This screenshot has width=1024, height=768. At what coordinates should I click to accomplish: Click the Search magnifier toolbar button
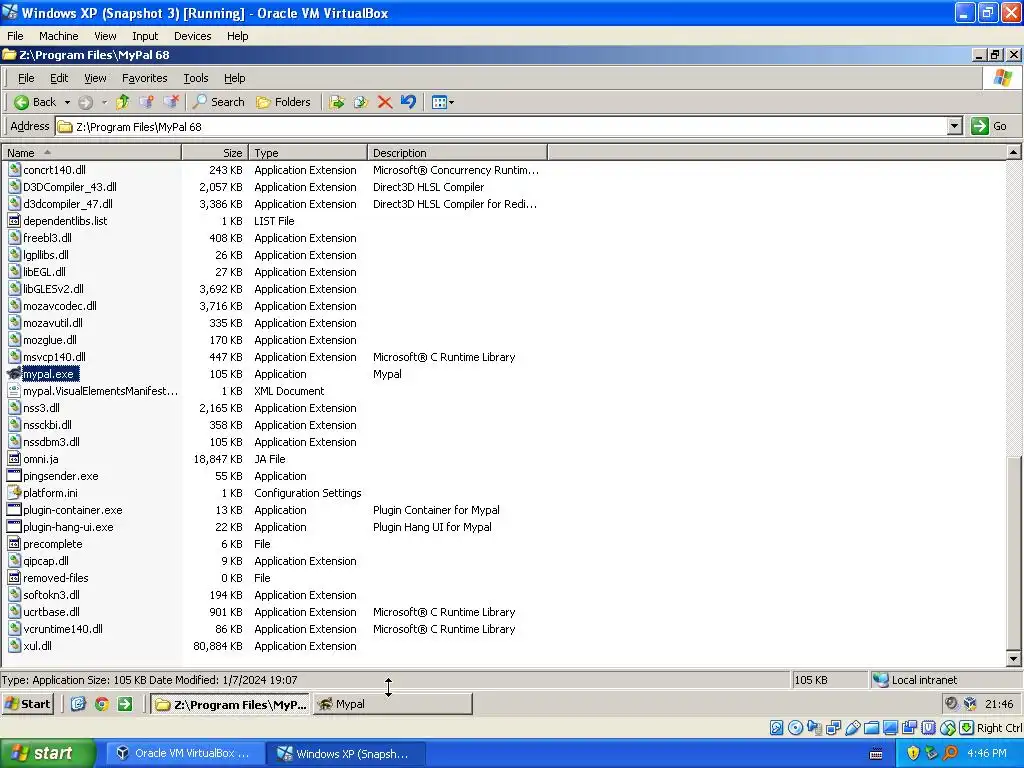click(x=219, y=102)
